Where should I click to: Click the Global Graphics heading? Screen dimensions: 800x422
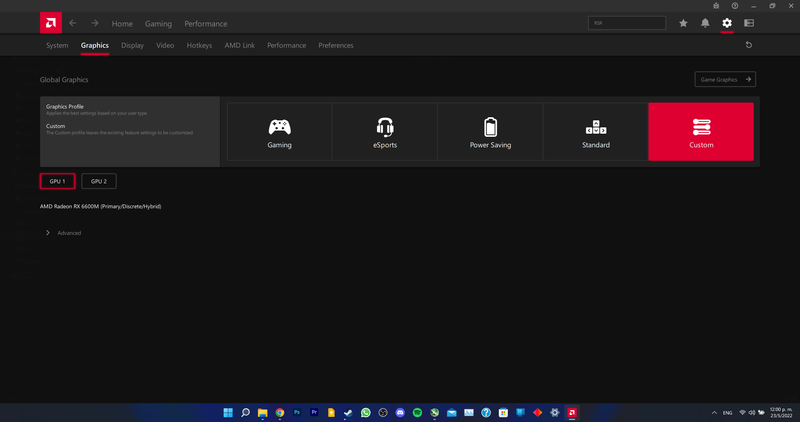(64, 80)
